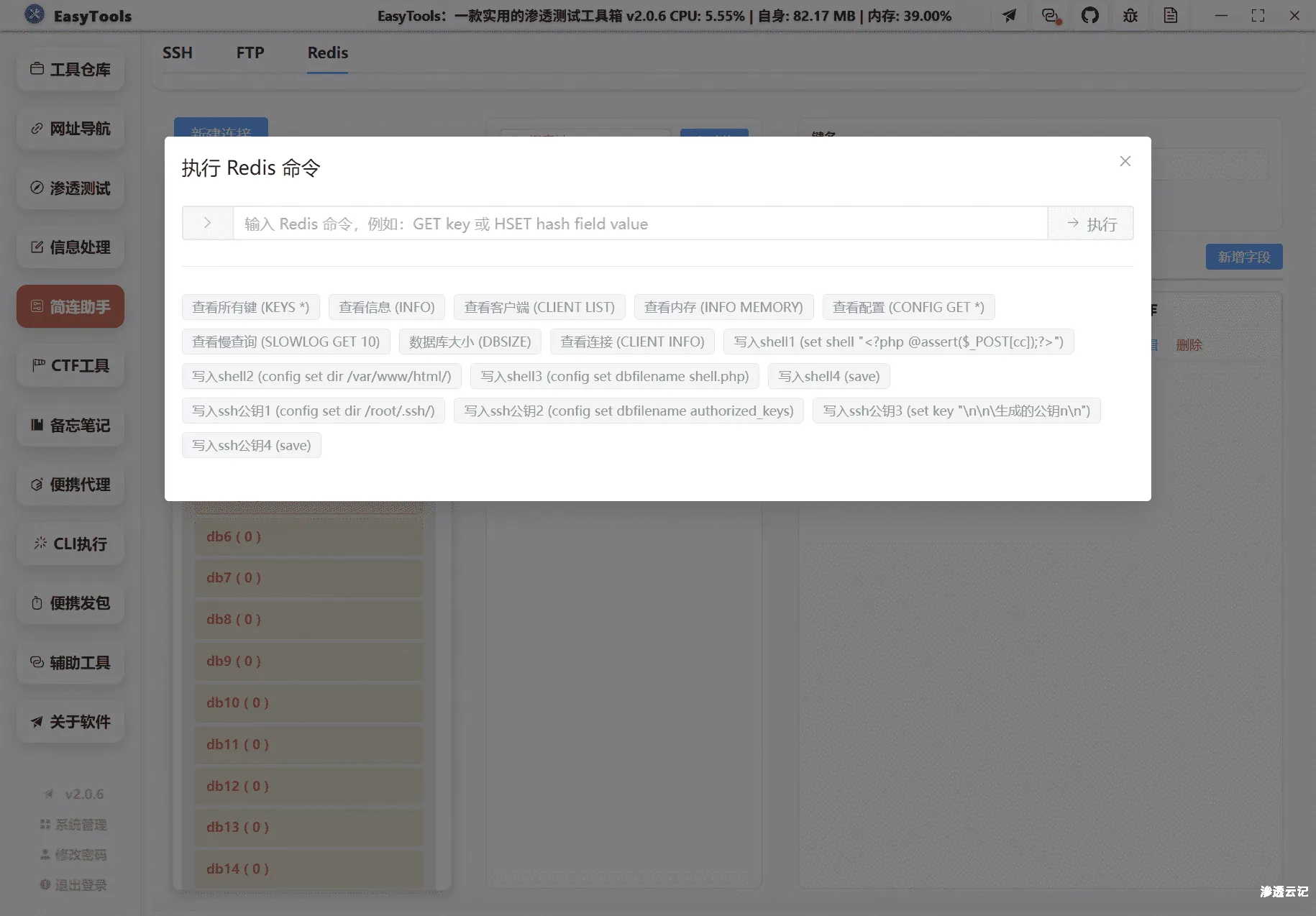The width and height of the screenshot is (1316, 916).
Task: Click the Redis command input field
Action: click(x=640, y=223)
